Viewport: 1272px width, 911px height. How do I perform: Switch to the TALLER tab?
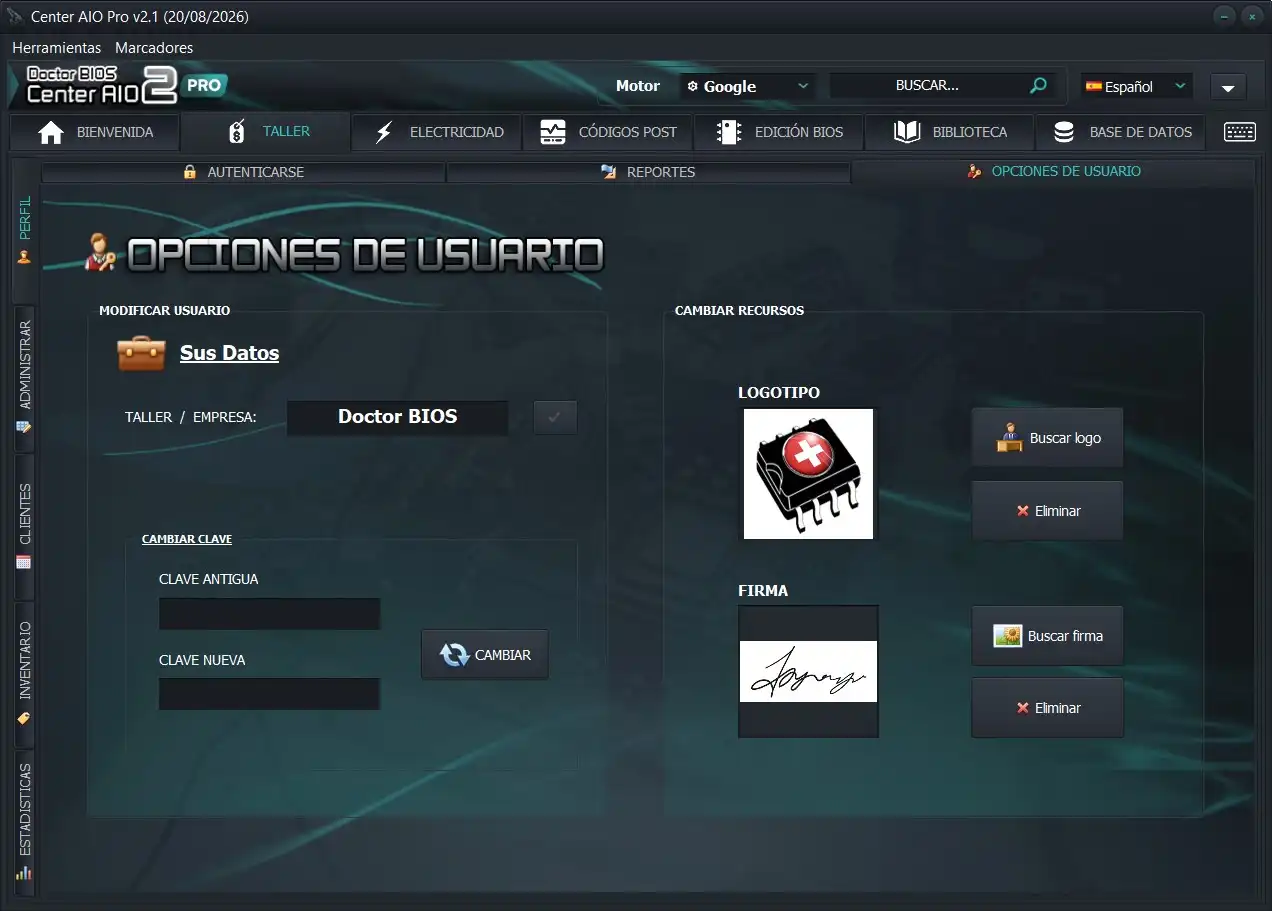[266, 131]
